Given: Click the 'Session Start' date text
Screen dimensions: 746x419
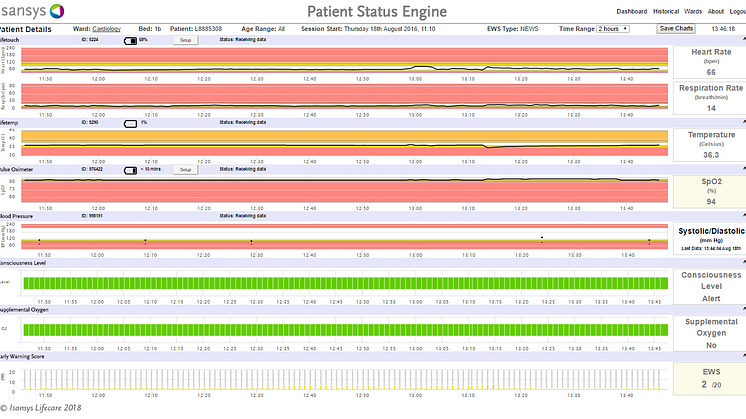Looking at the screenshot, I should [368, 29].
